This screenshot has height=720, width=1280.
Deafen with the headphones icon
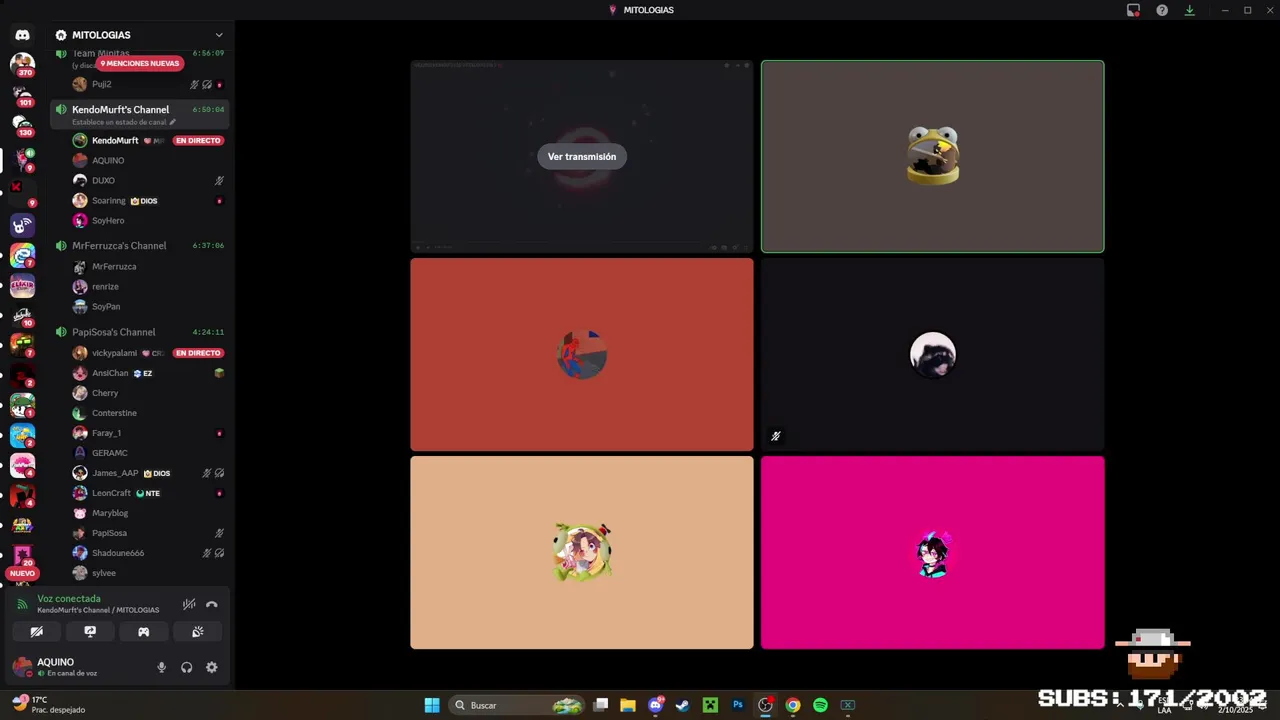[x=187, y=667]
